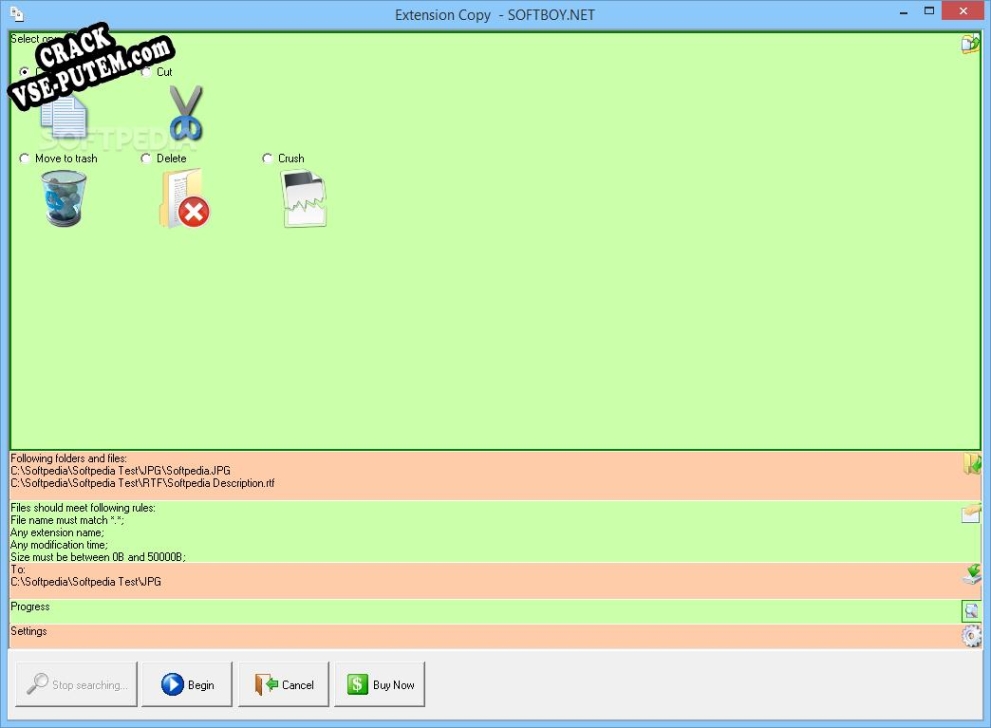Viewport: 991px width, 728px height.
Task: Click the Crush shredded file icon
Action: click(304, 198)
